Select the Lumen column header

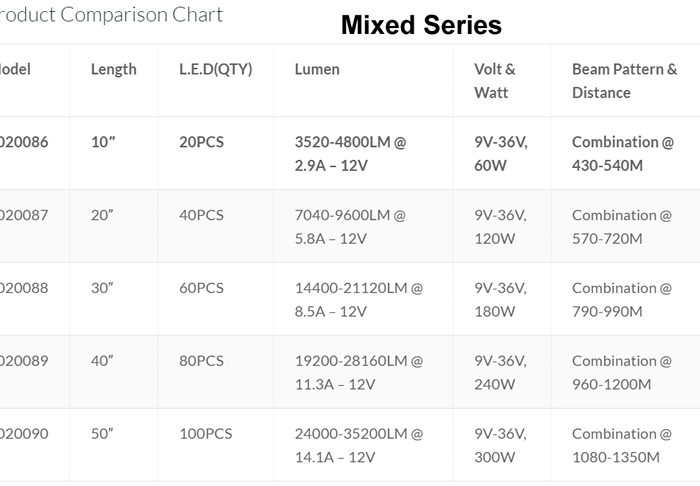(317, 69)
